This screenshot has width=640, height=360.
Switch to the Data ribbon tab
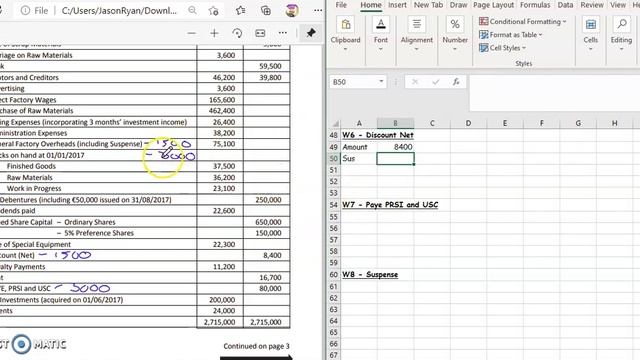(565, 5)
